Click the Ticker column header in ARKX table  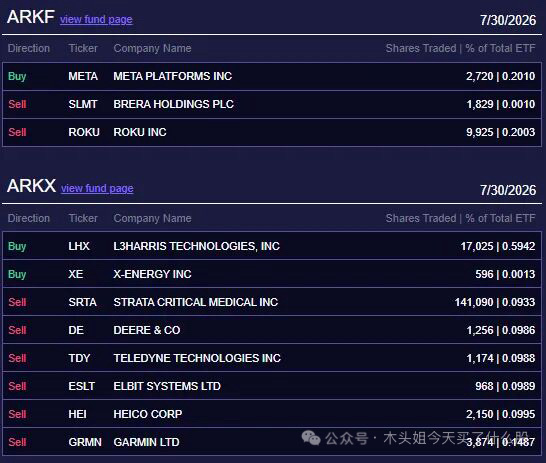[83, 218]
